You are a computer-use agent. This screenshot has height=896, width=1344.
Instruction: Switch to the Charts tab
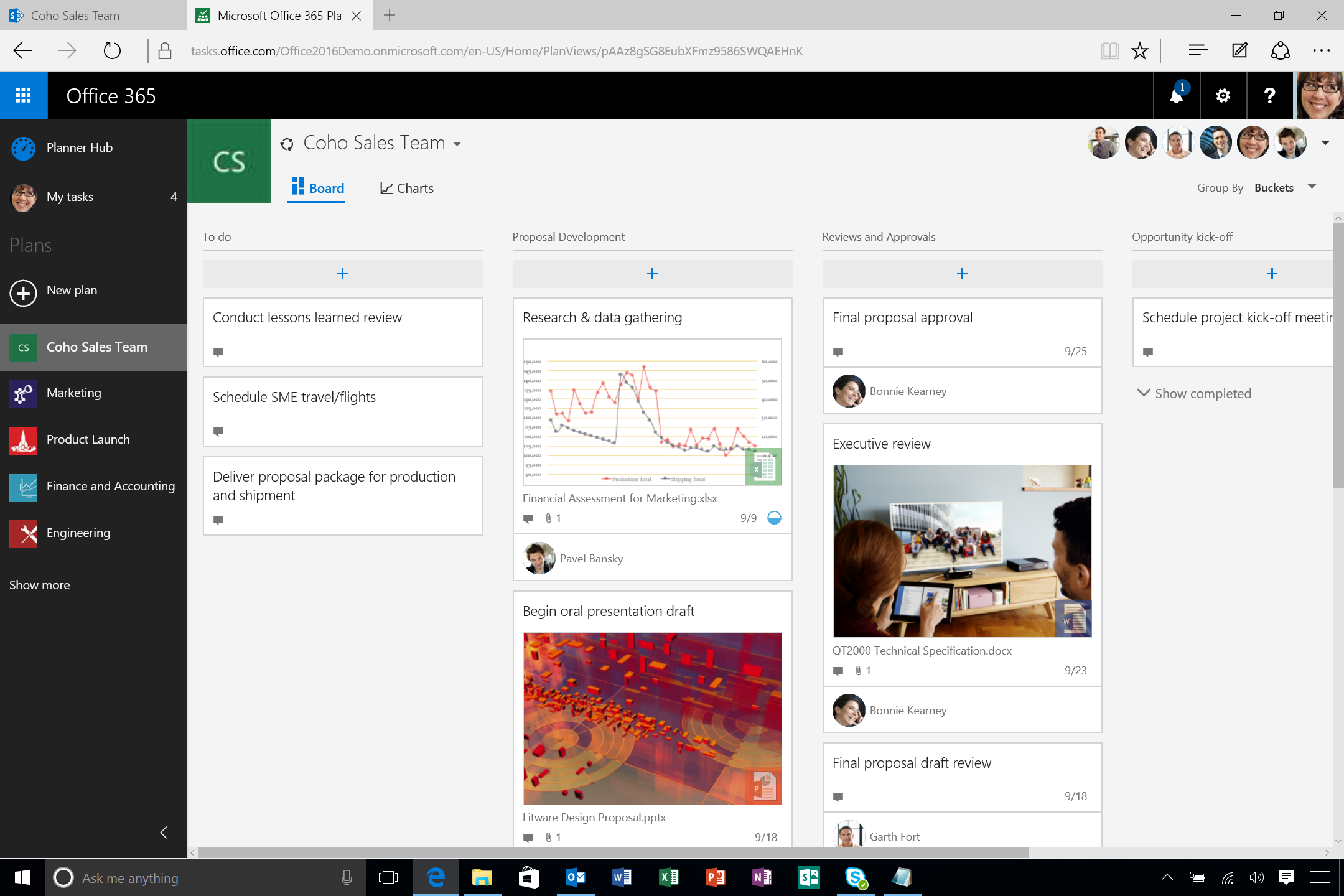(406, 188)
